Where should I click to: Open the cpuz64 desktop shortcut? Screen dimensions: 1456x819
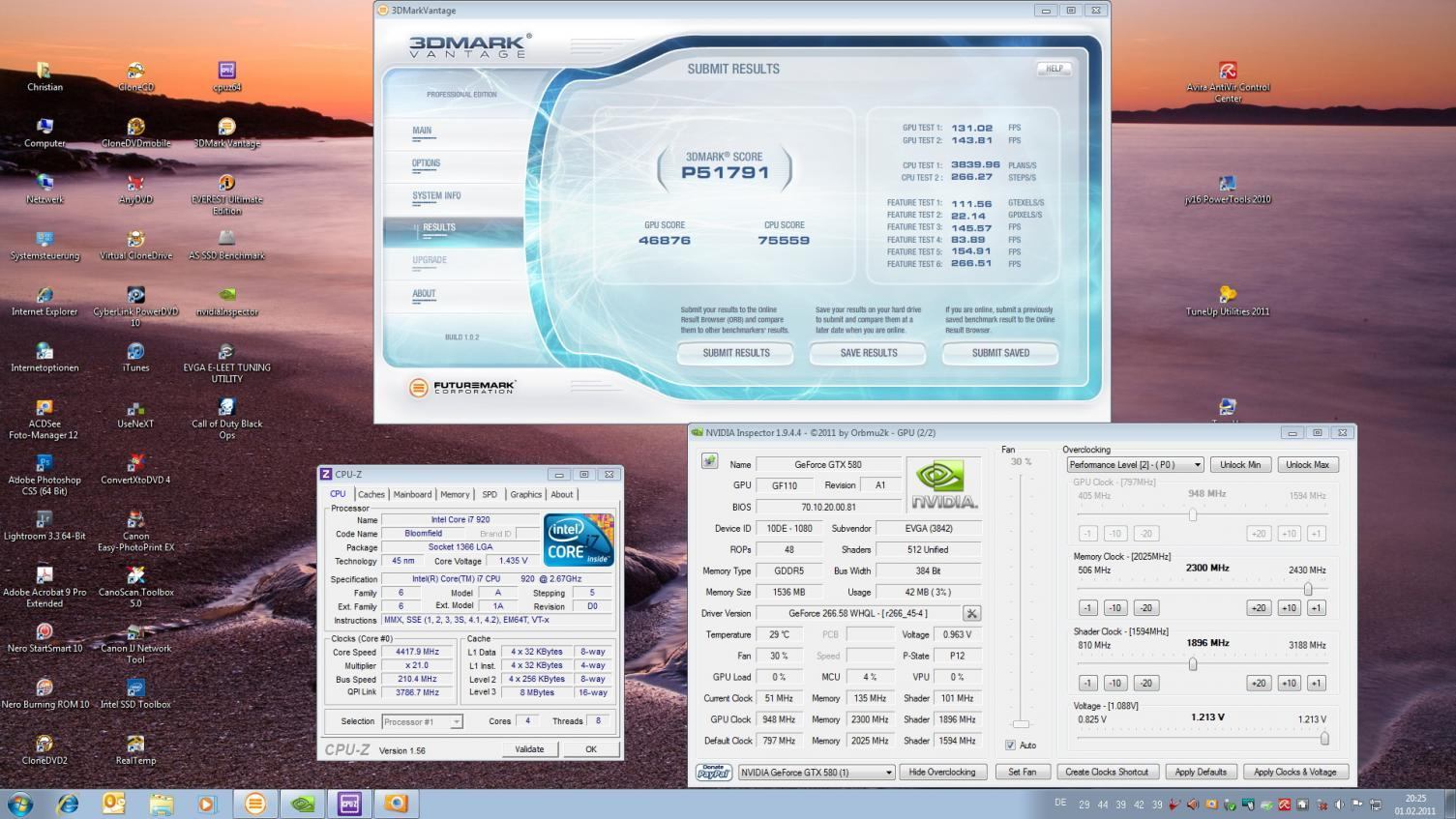[x=226, y=76]
